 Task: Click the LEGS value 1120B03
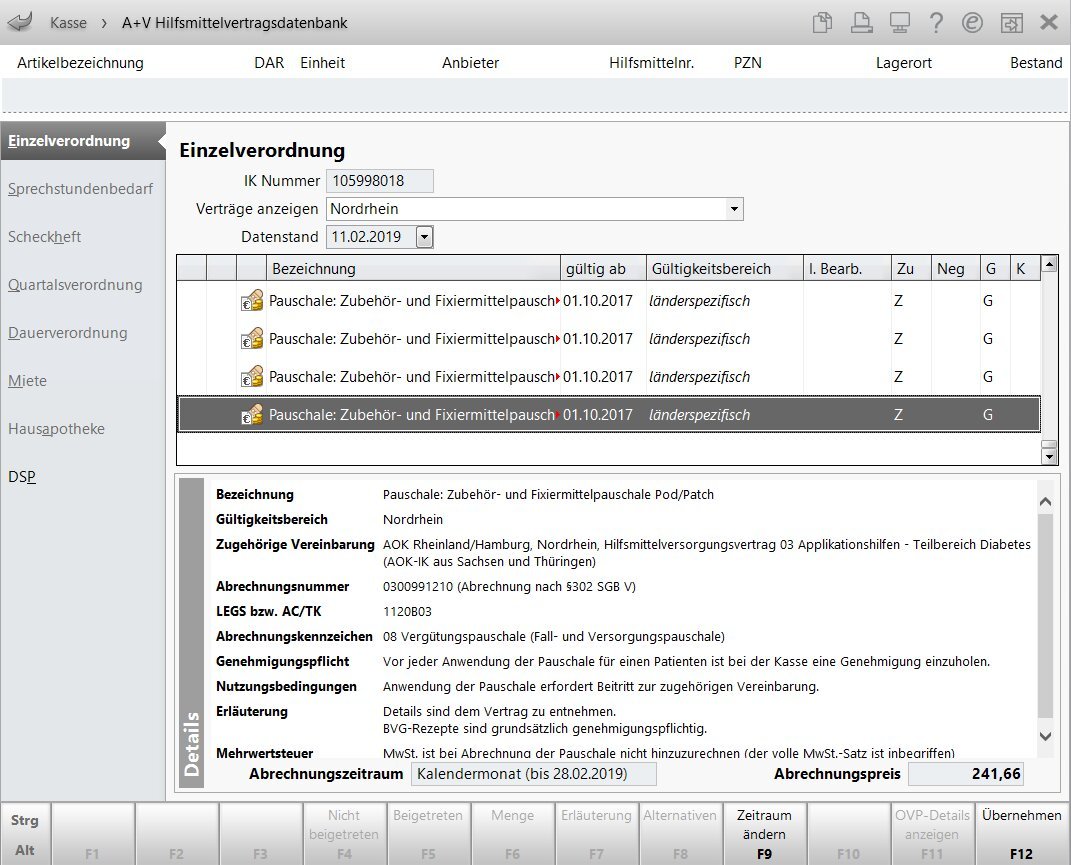point(407,612)
